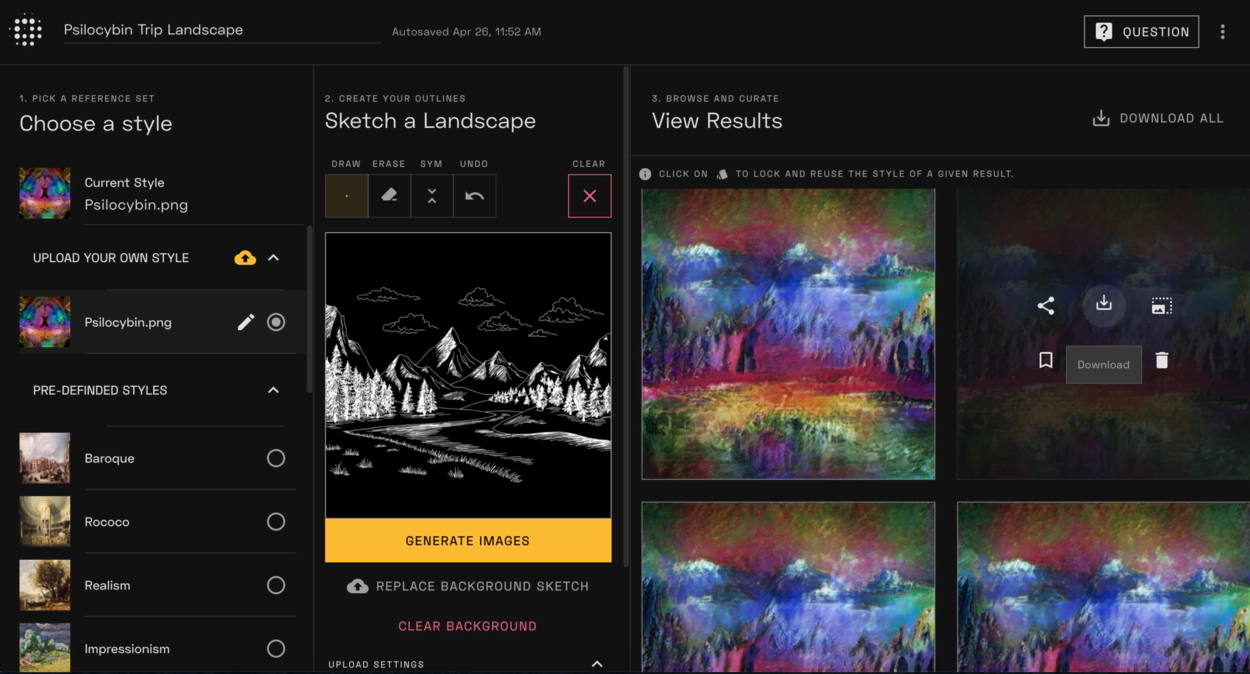
Task: Select the Erase tool
Action: (389, 196)
